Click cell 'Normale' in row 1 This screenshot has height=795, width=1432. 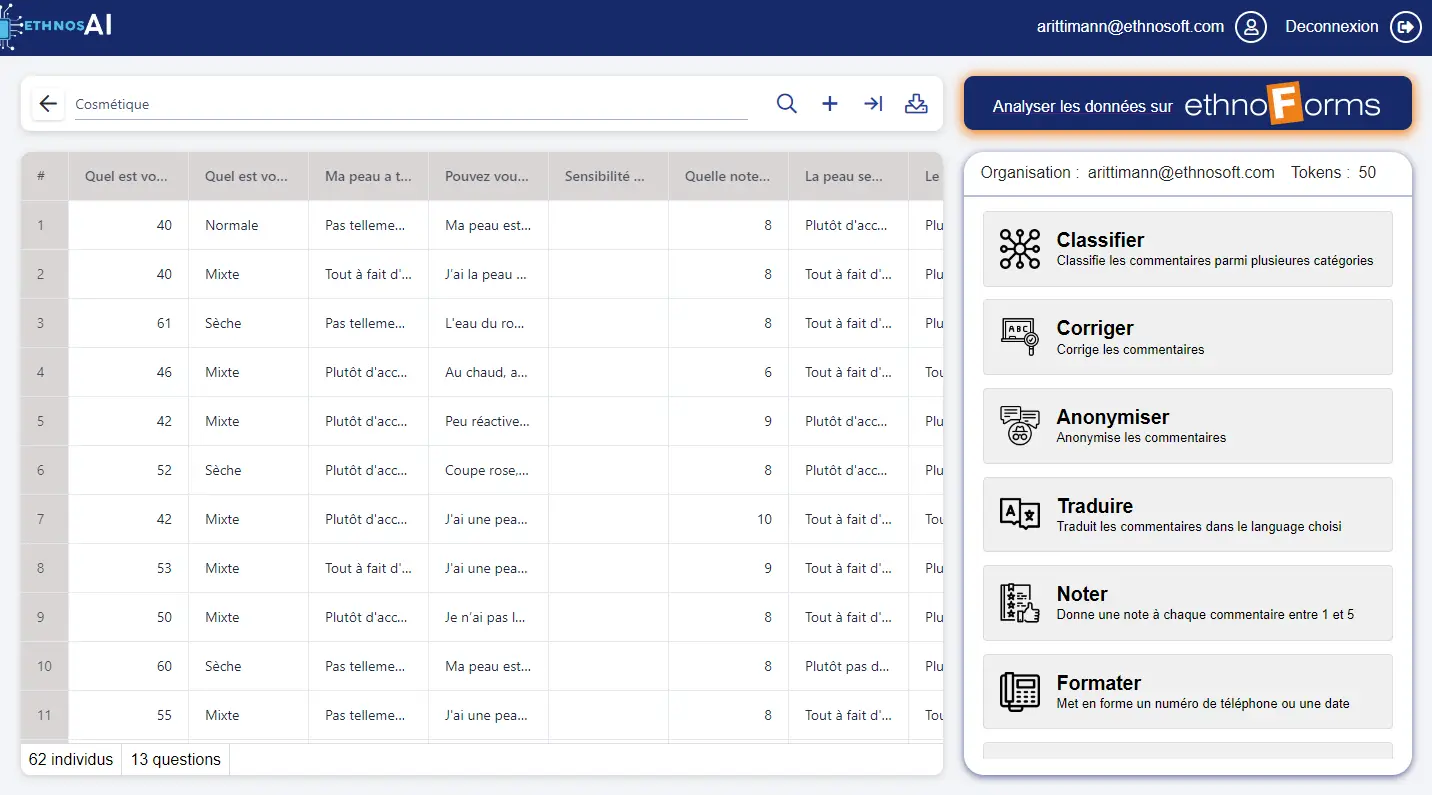(248, 225)
